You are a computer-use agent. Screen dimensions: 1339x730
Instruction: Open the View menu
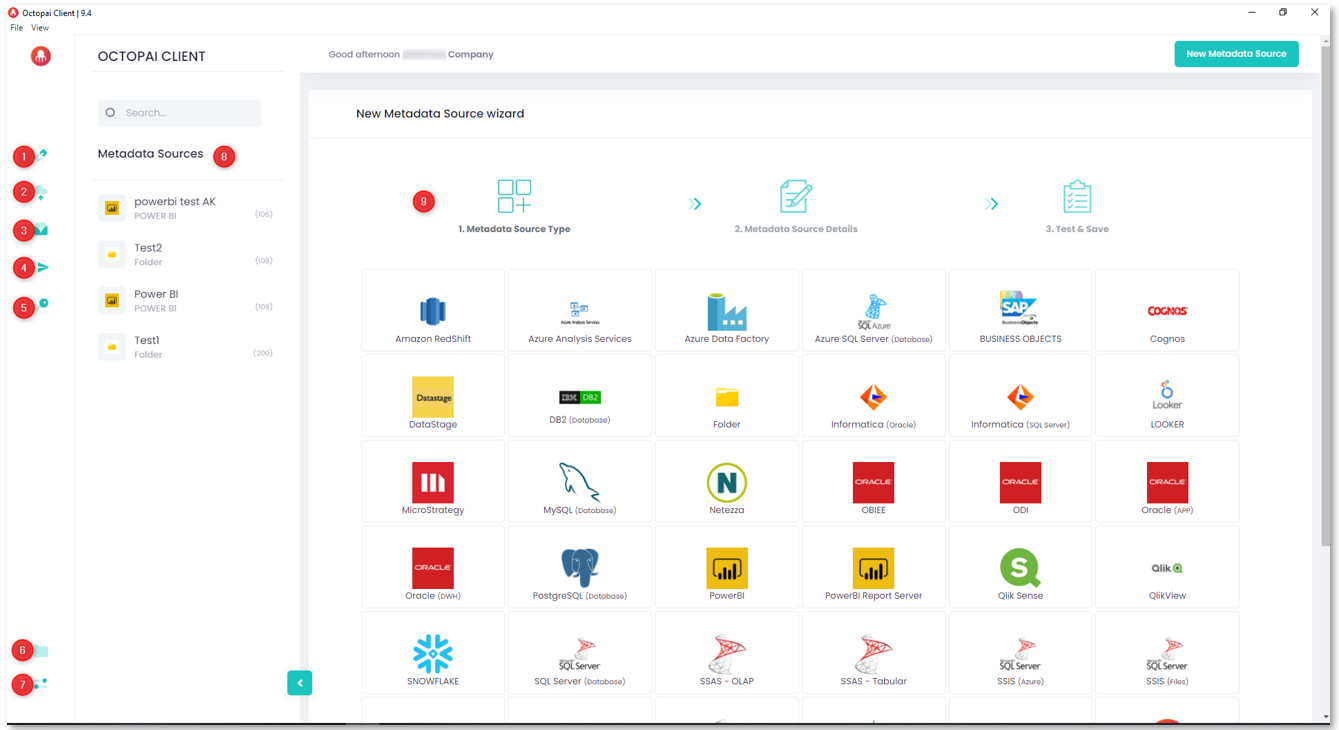click(40, 28)
